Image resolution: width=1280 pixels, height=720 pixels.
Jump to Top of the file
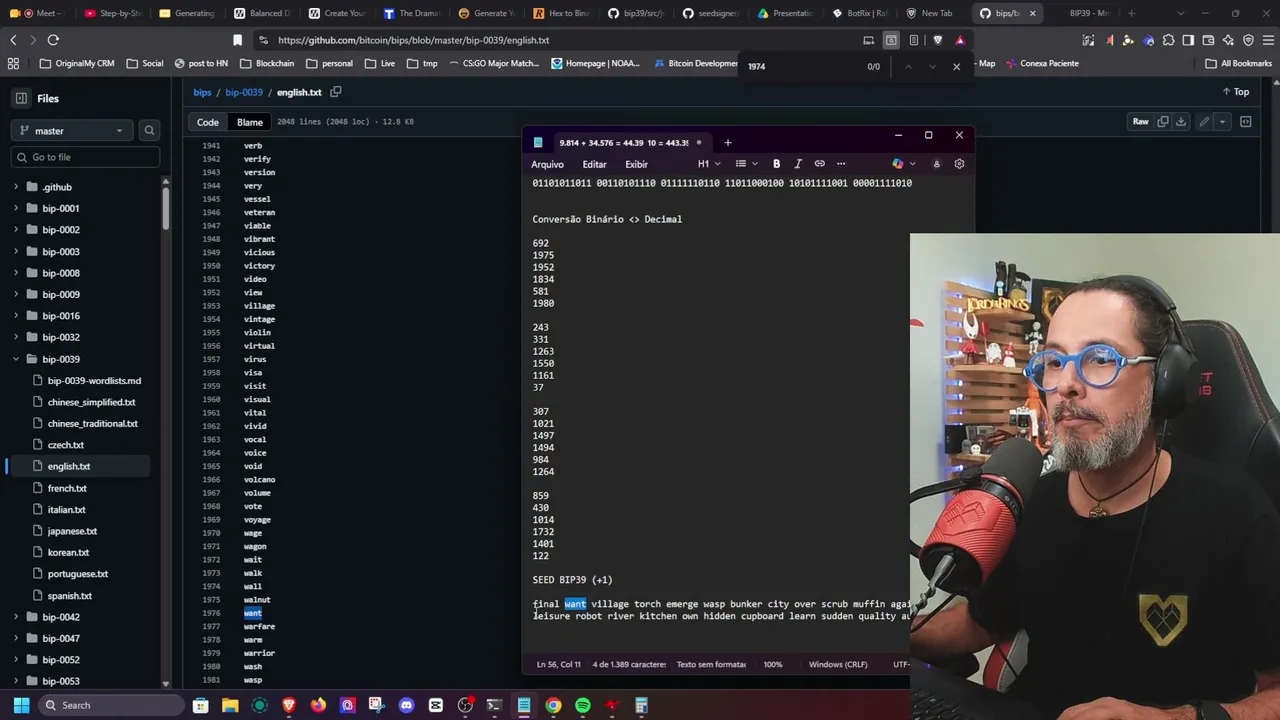pos(1235,92)
